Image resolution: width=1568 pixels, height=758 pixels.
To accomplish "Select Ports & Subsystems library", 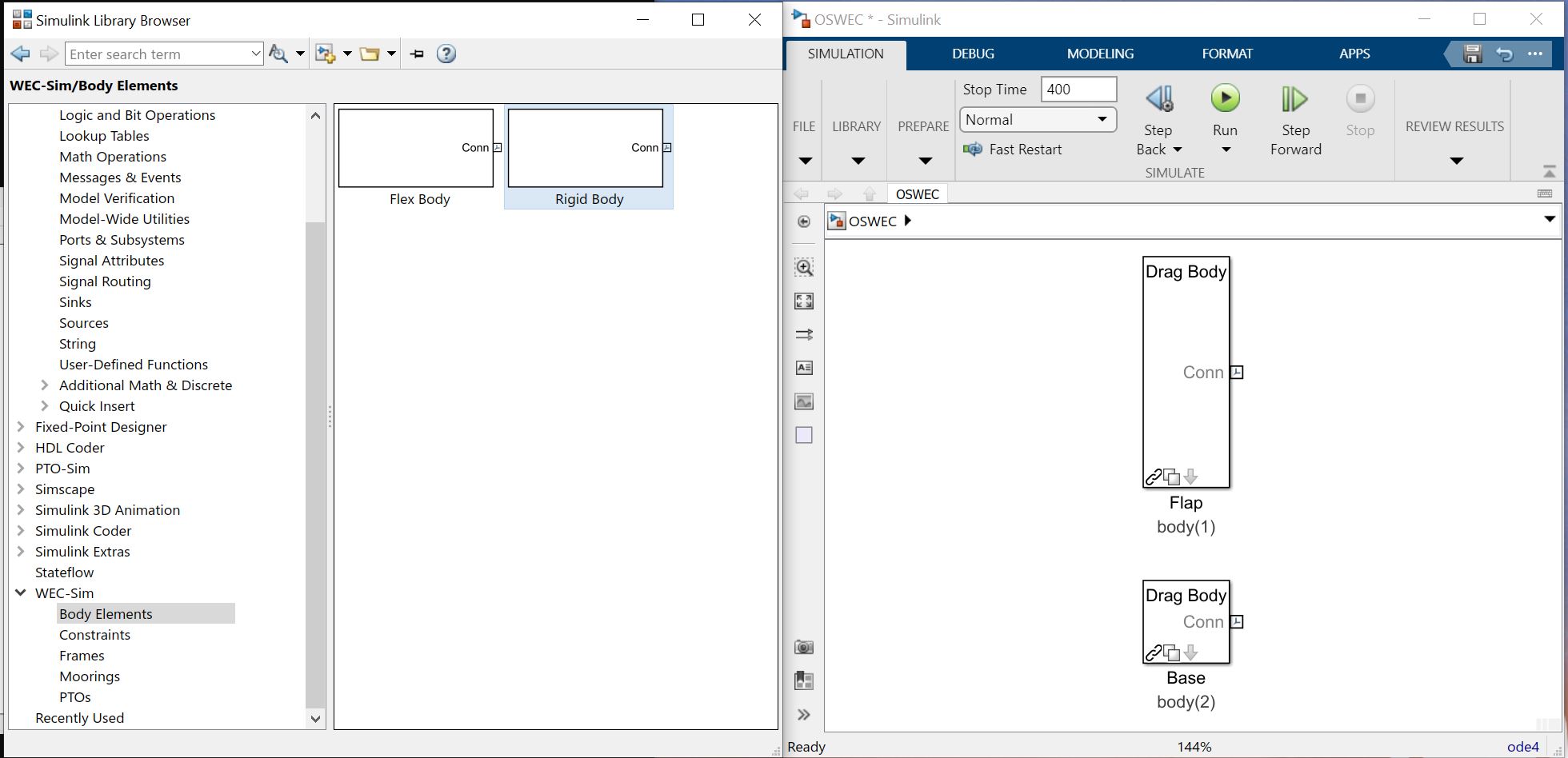I will pyautogui.click(x=122, y=240).
